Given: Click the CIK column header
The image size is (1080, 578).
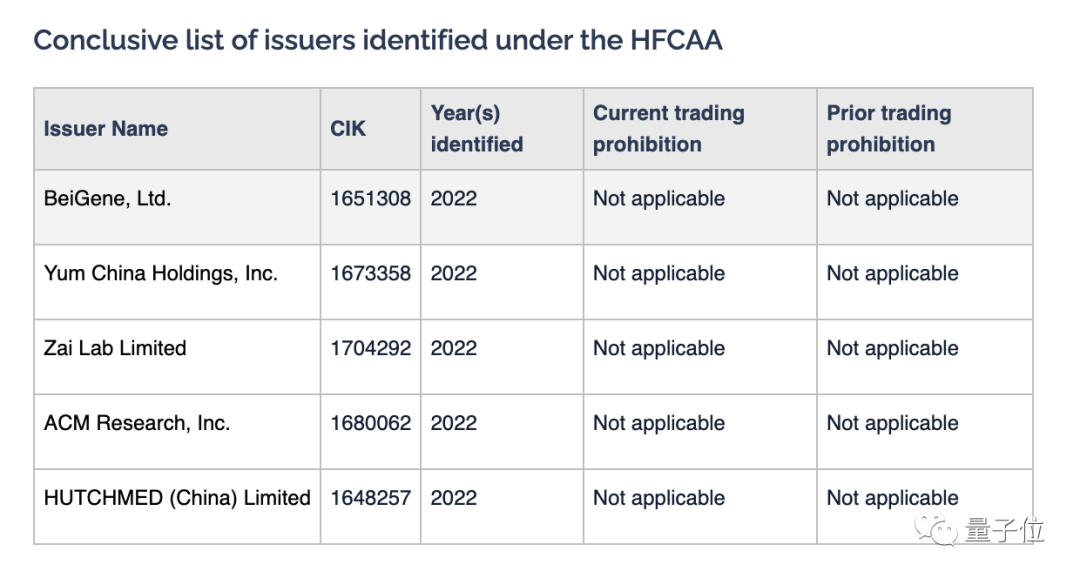Looking at the screenshot, I should point(348,129).
